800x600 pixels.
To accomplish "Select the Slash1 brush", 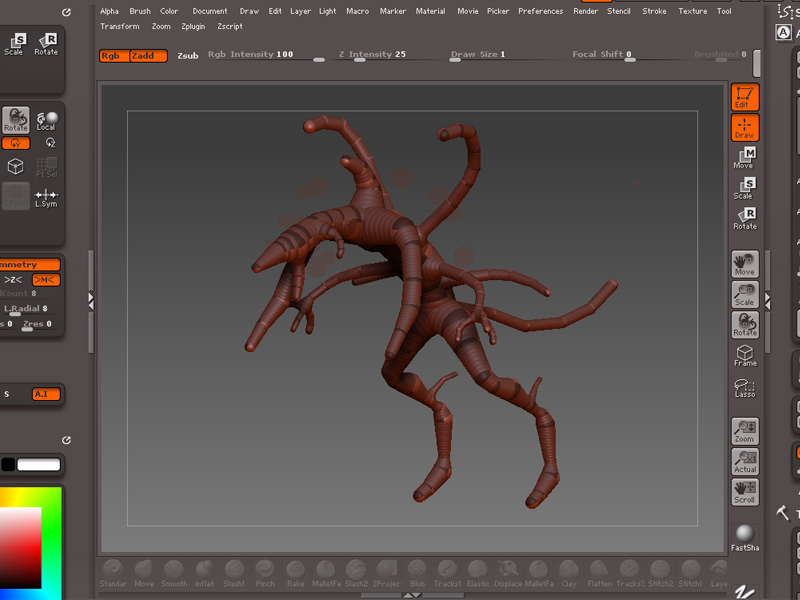I will [x=234, y=573].
